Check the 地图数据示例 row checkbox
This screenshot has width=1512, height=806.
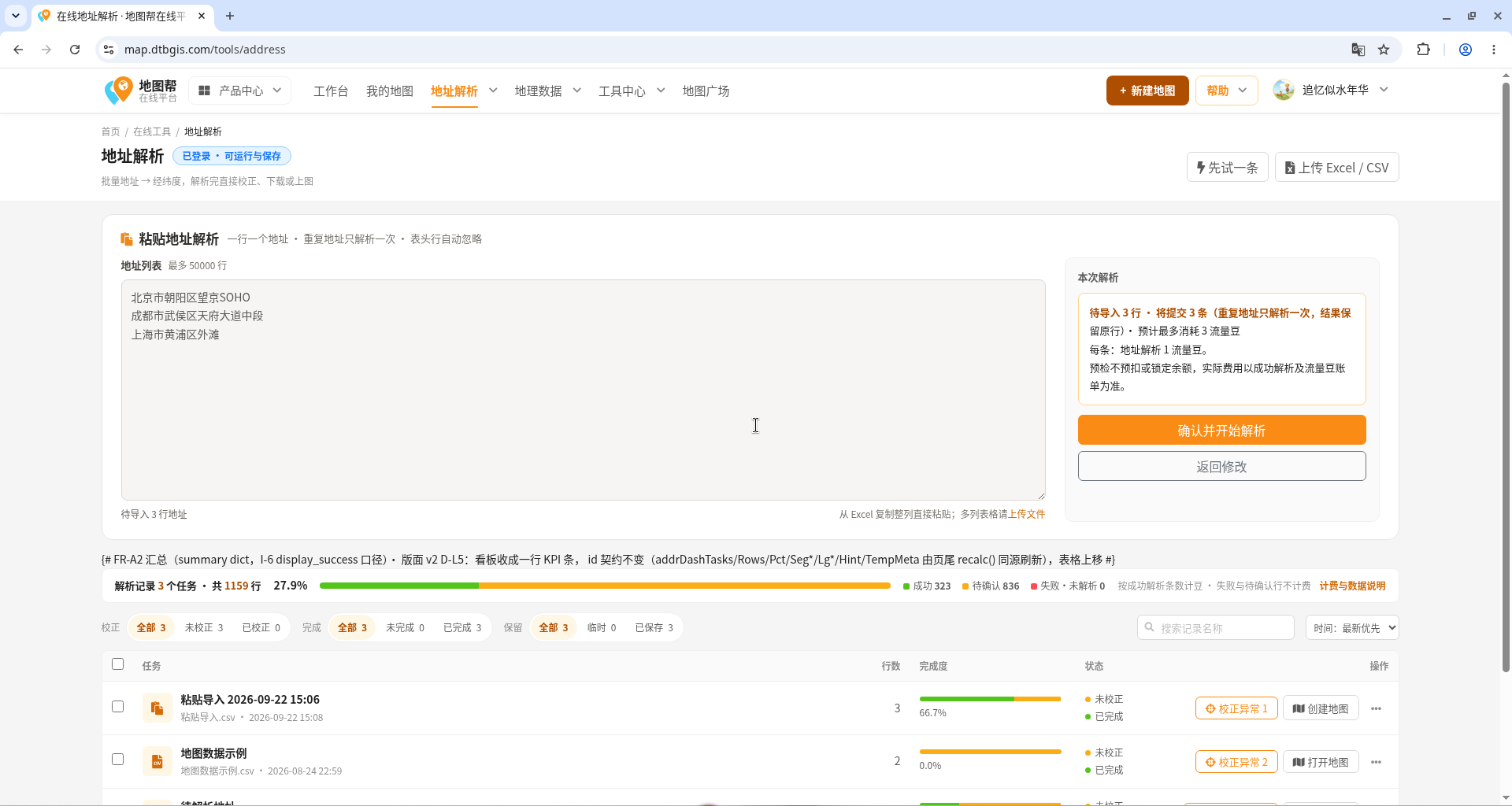(x=117, y=760)
